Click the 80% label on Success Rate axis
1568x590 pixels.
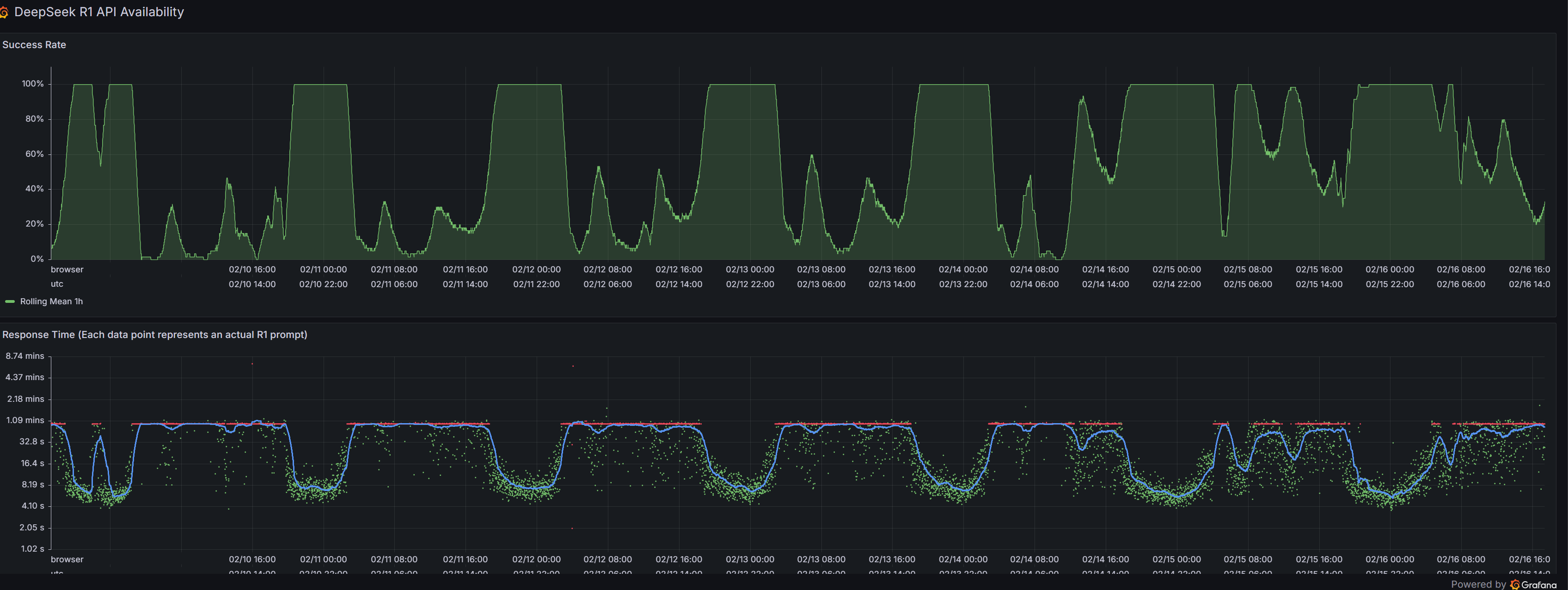coord(35,119)
